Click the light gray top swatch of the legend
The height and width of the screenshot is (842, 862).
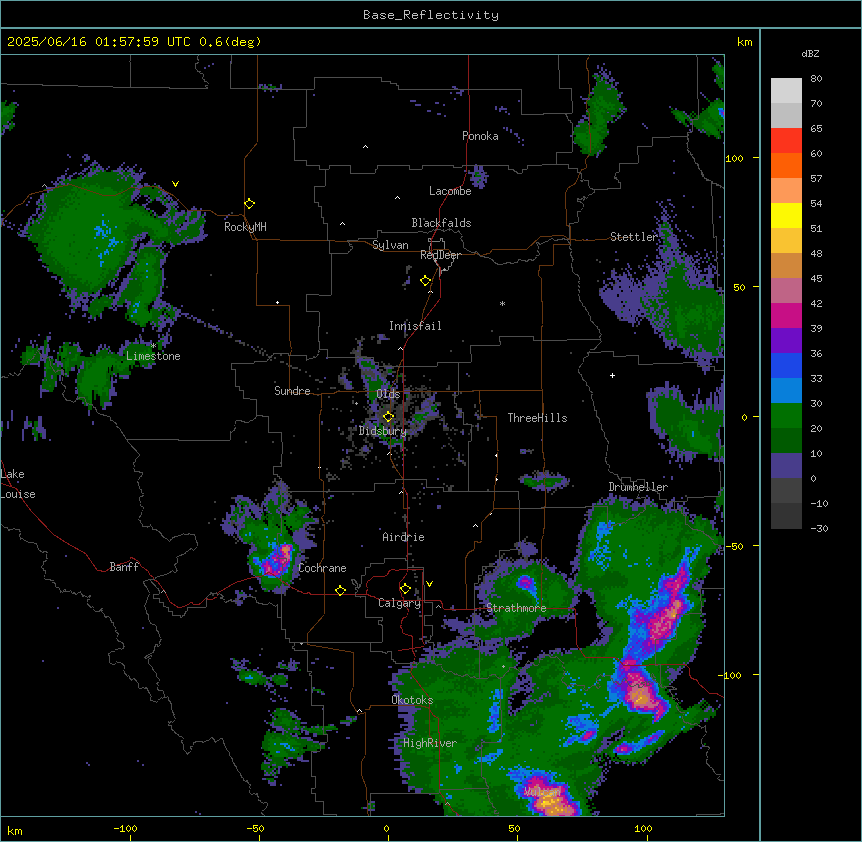coord(786,90)
